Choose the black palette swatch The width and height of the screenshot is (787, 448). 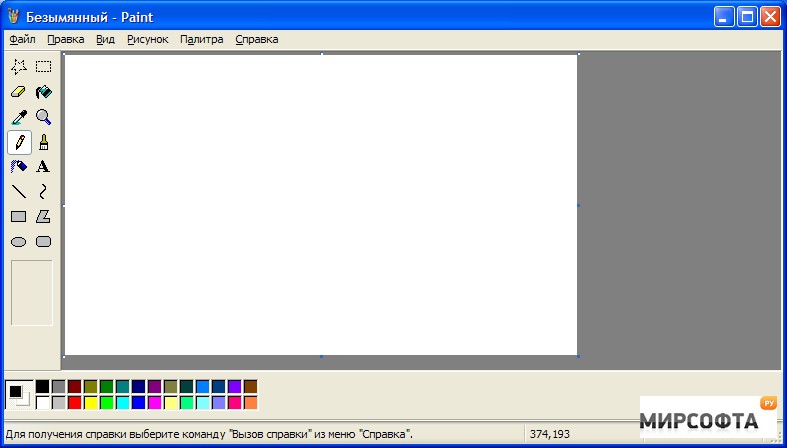click(x=43, y=387)
